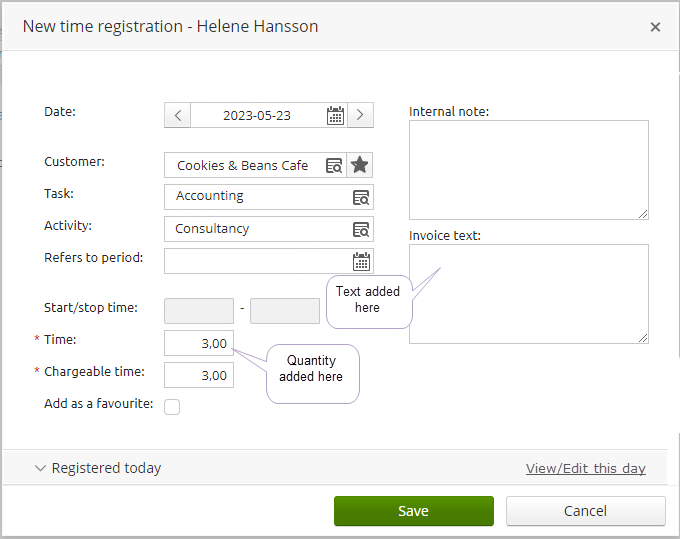680x539 pixels.
Task: Go to the next date arrow
Action: (360, 115)
